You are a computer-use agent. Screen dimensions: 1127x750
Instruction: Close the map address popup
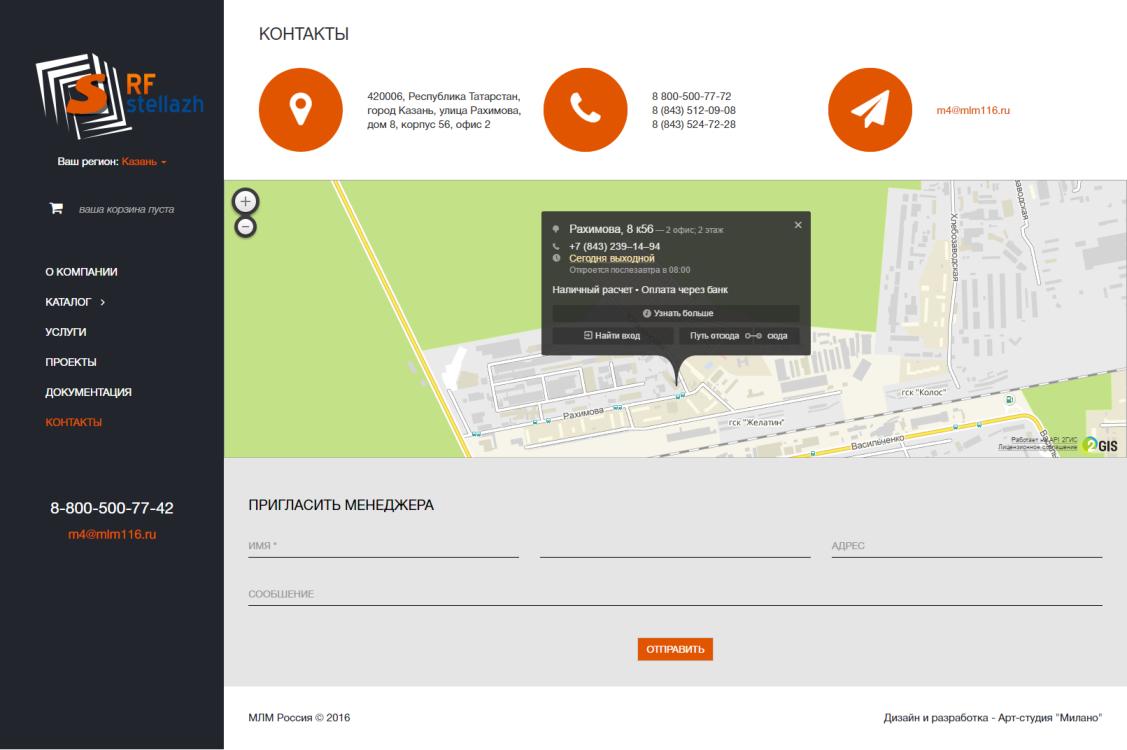coord(798,225)
